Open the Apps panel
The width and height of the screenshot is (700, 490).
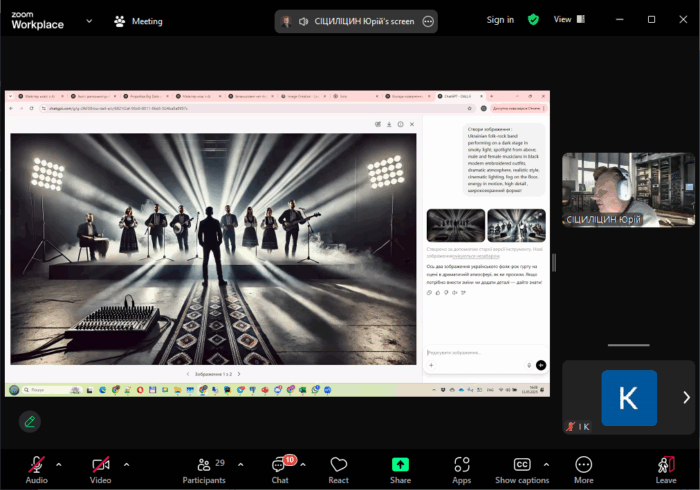pyautogui.click(x=461, y=466)
